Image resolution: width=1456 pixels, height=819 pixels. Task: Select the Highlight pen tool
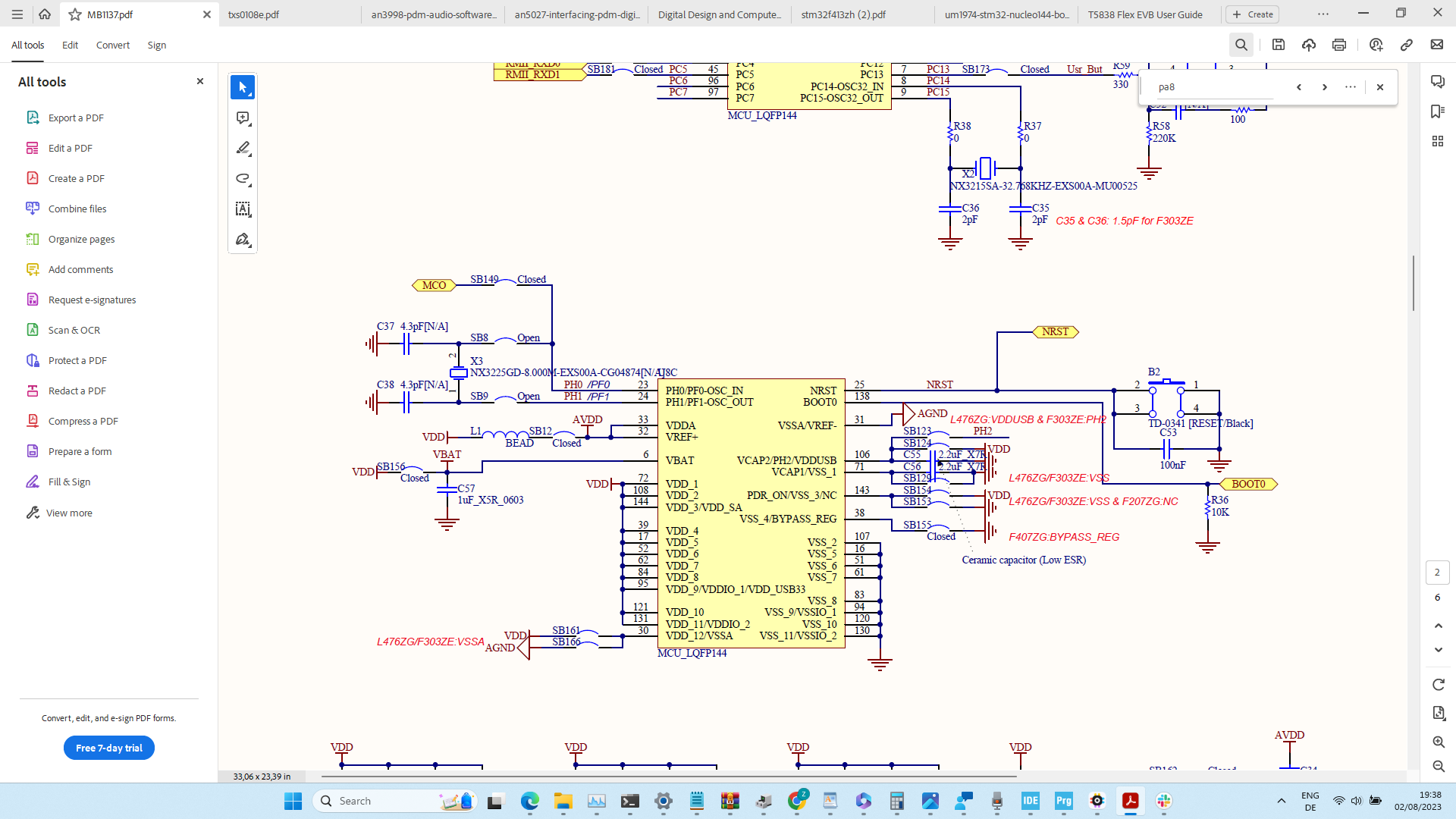coord(243,149)
